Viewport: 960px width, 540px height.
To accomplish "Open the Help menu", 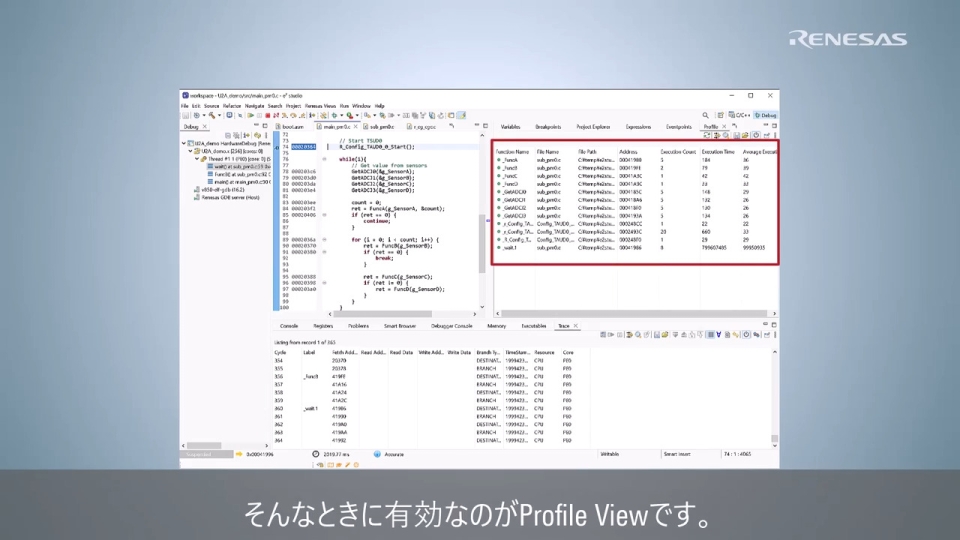I will coord(380,106).
